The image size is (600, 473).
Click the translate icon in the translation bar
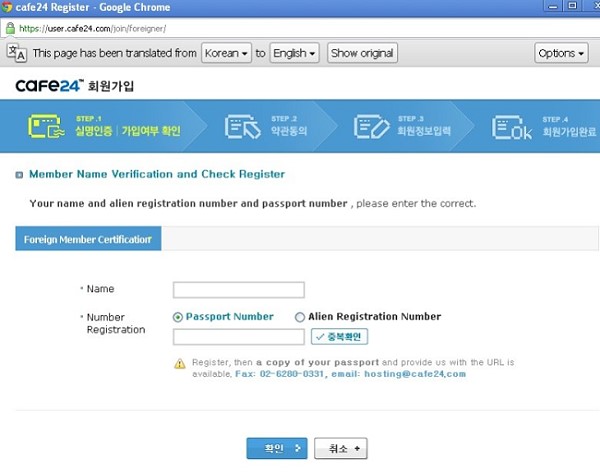coord(17,53)
